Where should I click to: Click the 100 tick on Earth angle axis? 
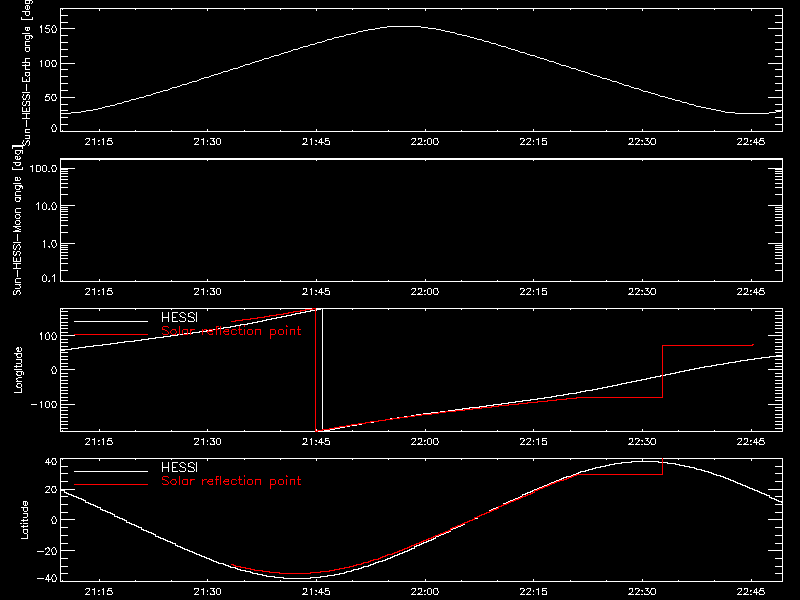pyautogui.click(x=48, y=64)
